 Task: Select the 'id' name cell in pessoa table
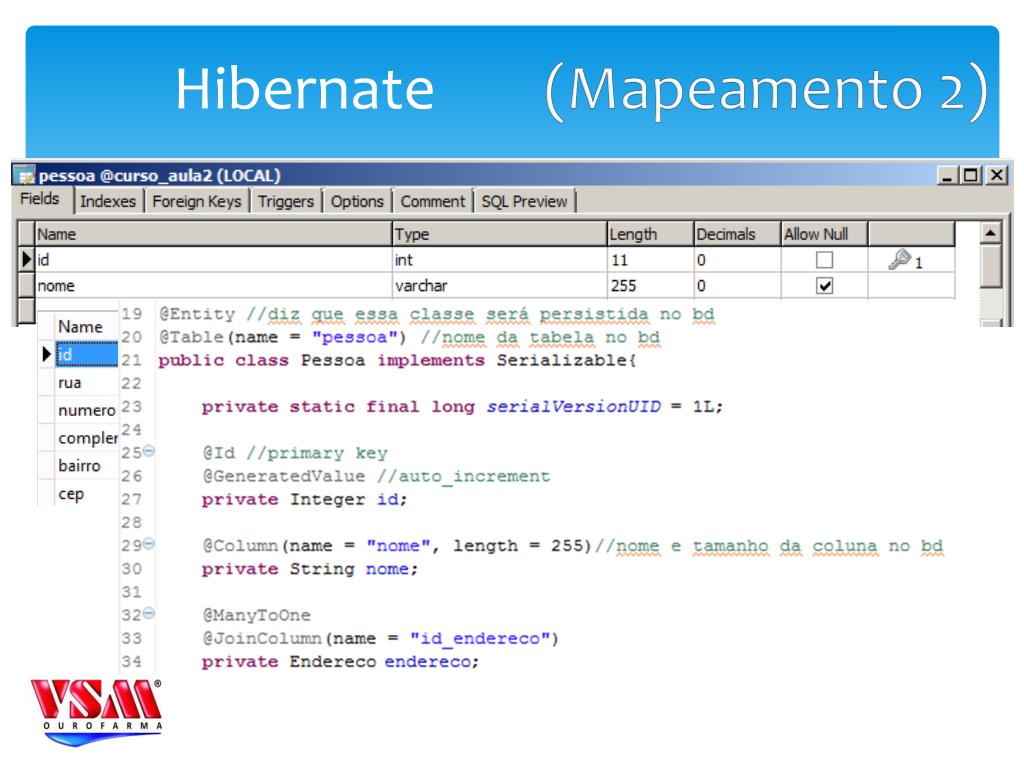[213, 260]
